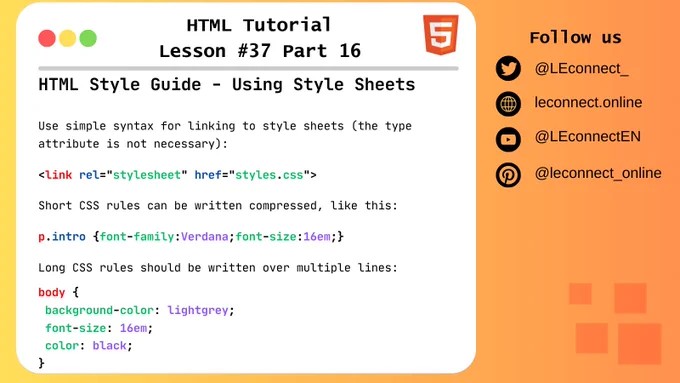Viewport: 680px width, 383px height.
Task: Click the link rel="stylesheet" code line
Action: point(177,175)
